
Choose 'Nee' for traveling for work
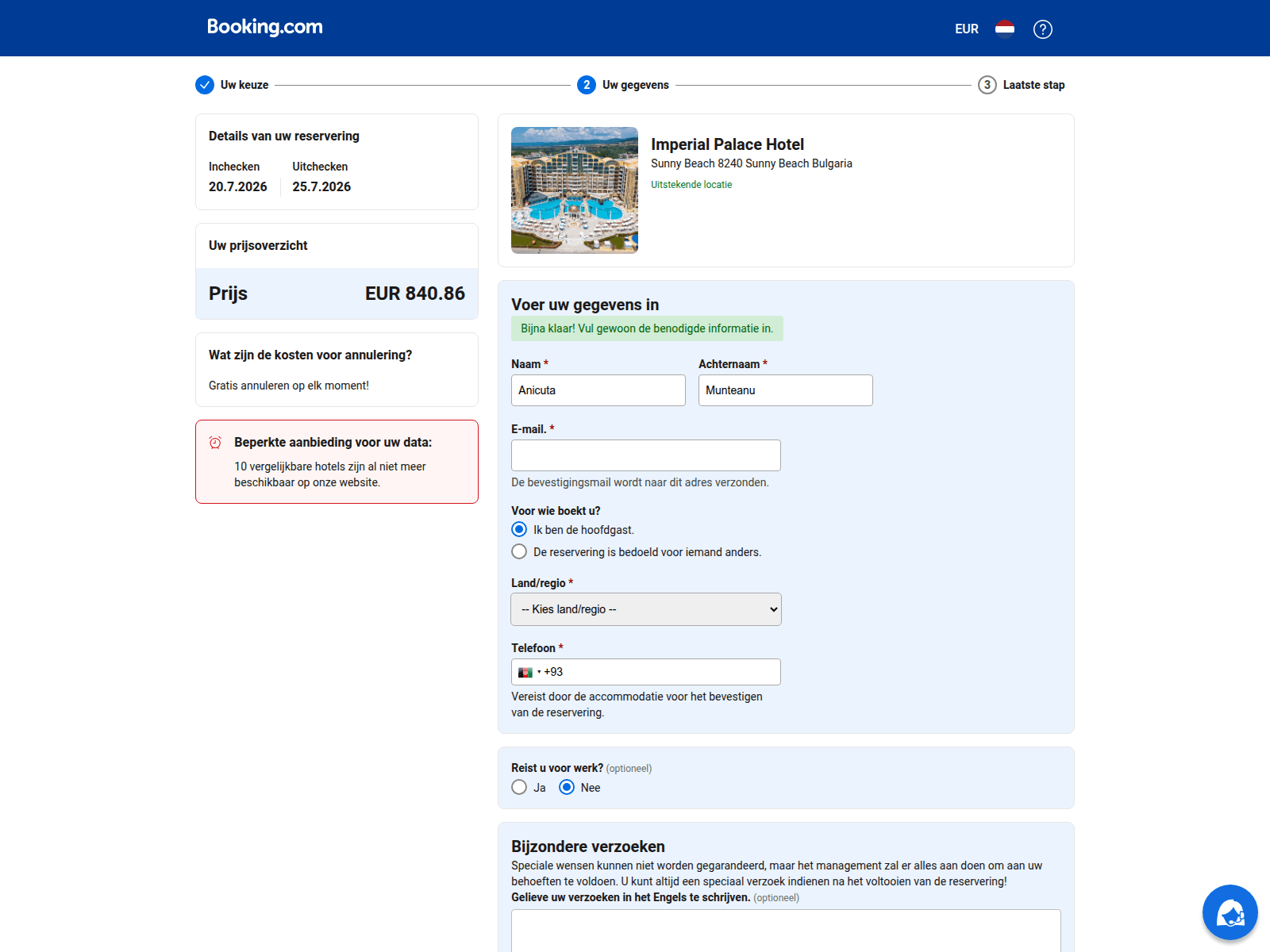pyautogui.click(x=567, y=787)
